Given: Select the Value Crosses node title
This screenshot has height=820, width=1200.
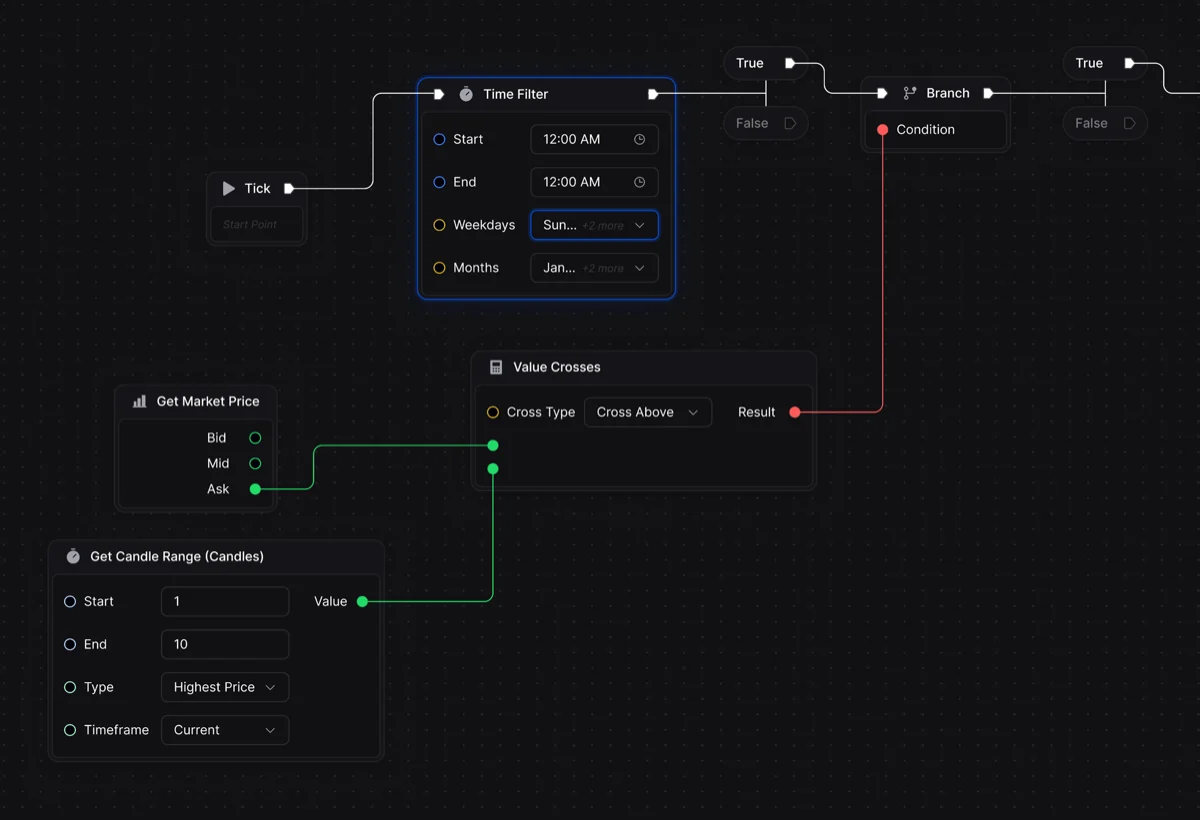Looking at the screenshot, I should pos(557,367).
